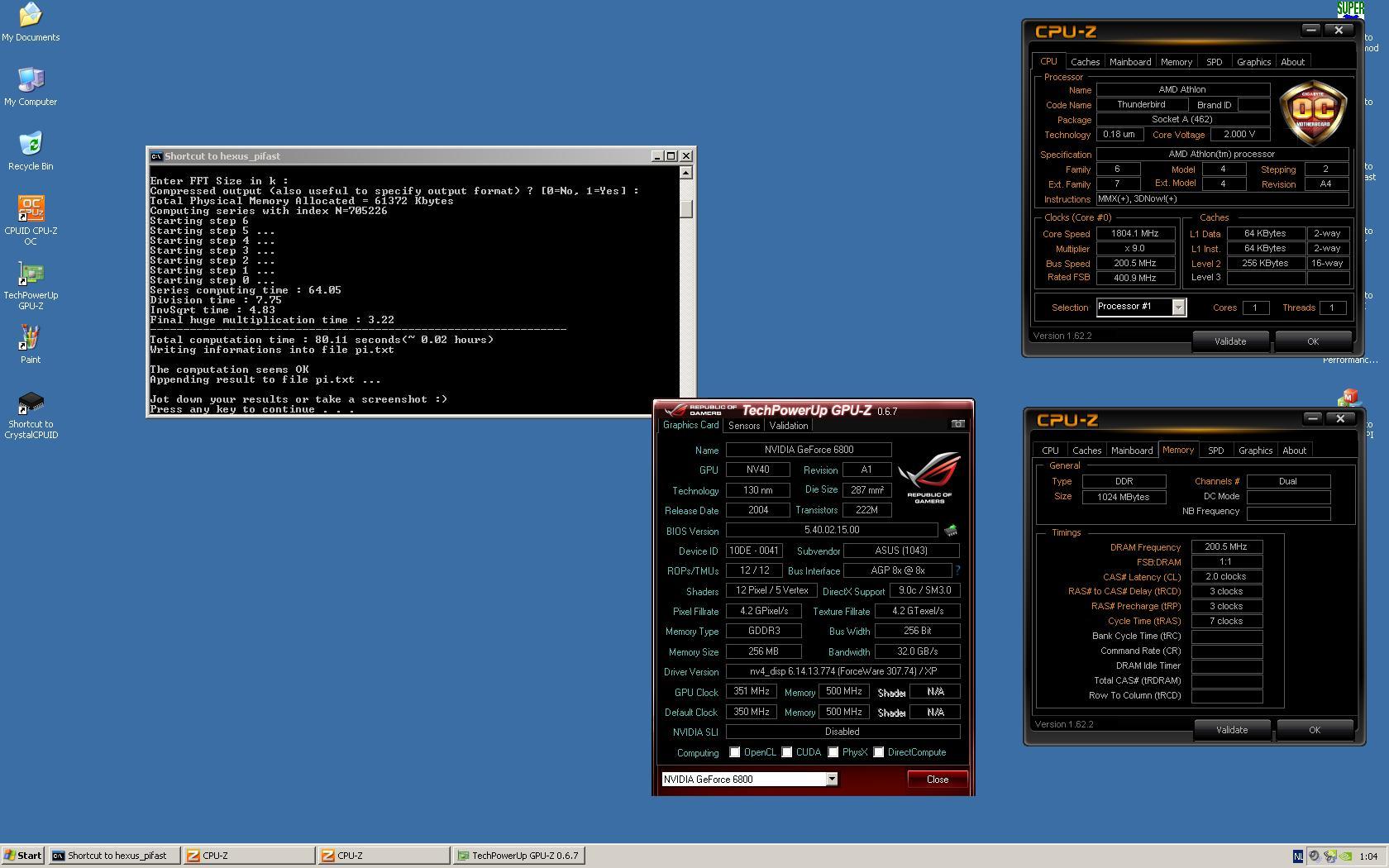Open the NVIDIA GeForce 6800 card dropdown
This screenshot has width=1389, height=868.
point(831,779)
